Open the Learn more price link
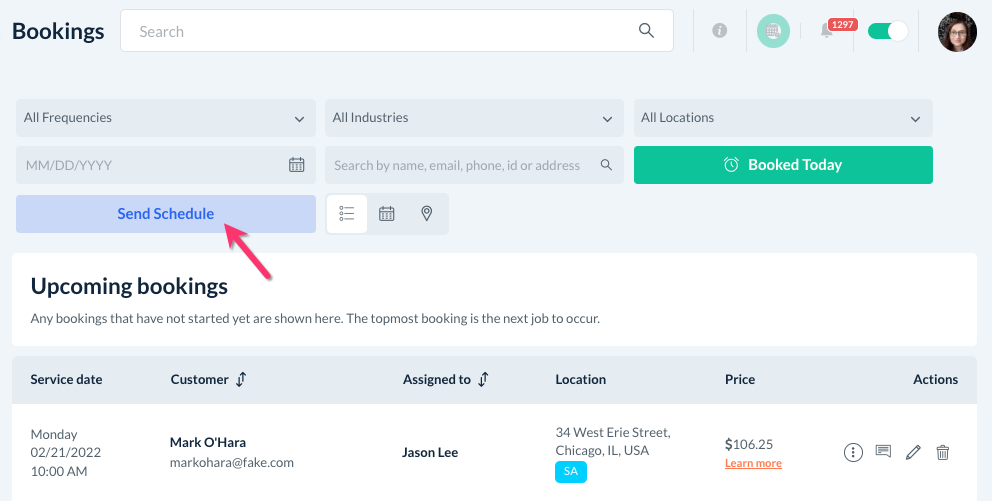The height and width of the screenshot is (501, 992). point(753,464)
